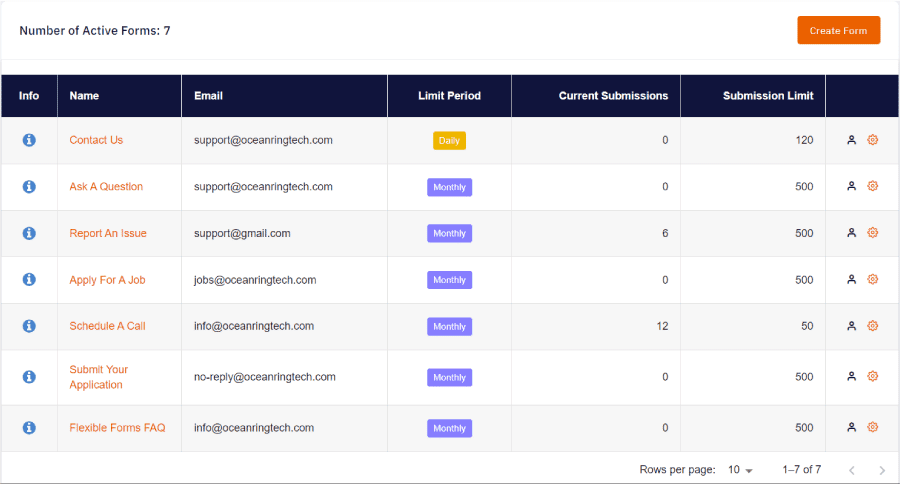Click the Current Submissions column header
The image size is (900, 484).
point(613,96)
